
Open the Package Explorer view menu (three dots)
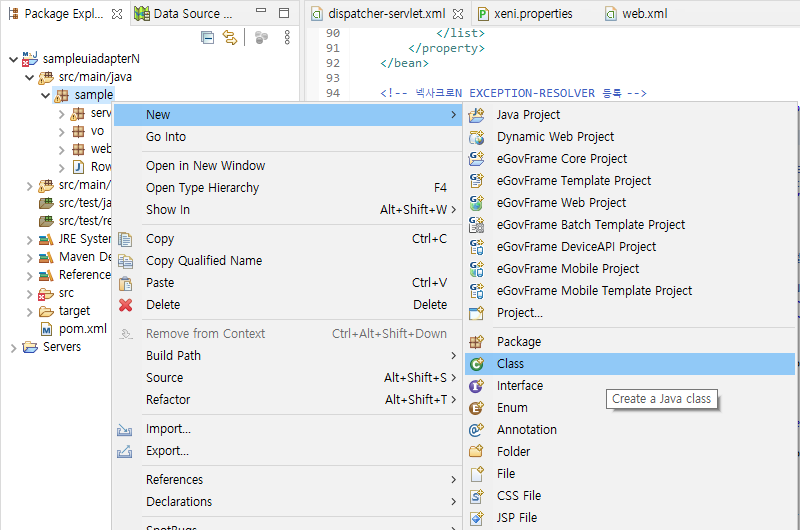coord(287,38)
